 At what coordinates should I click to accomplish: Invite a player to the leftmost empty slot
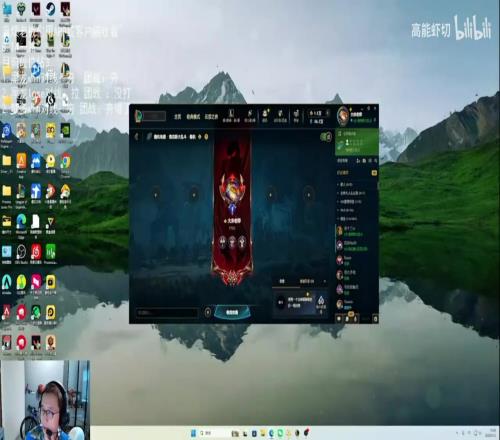[x=156, y=194]
